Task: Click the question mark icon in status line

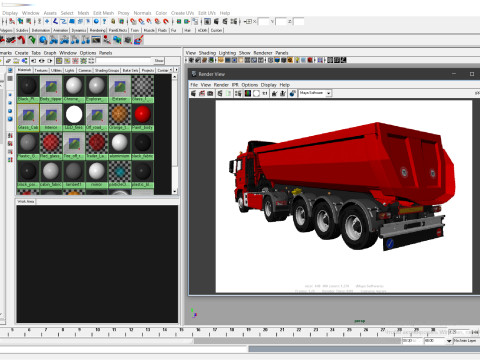Action: pos(104,21)
